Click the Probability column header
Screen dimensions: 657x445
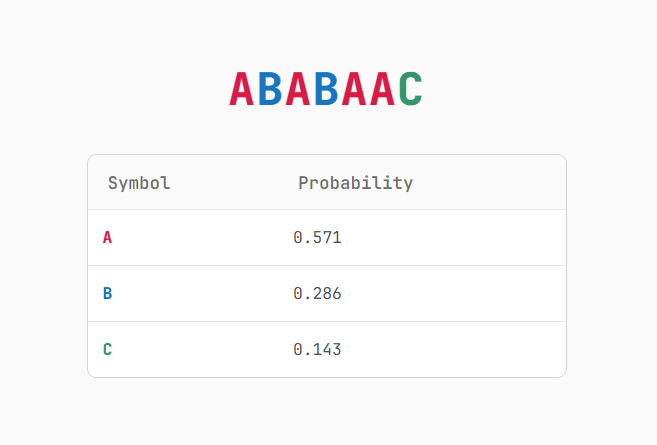click(x=355, y=183)
